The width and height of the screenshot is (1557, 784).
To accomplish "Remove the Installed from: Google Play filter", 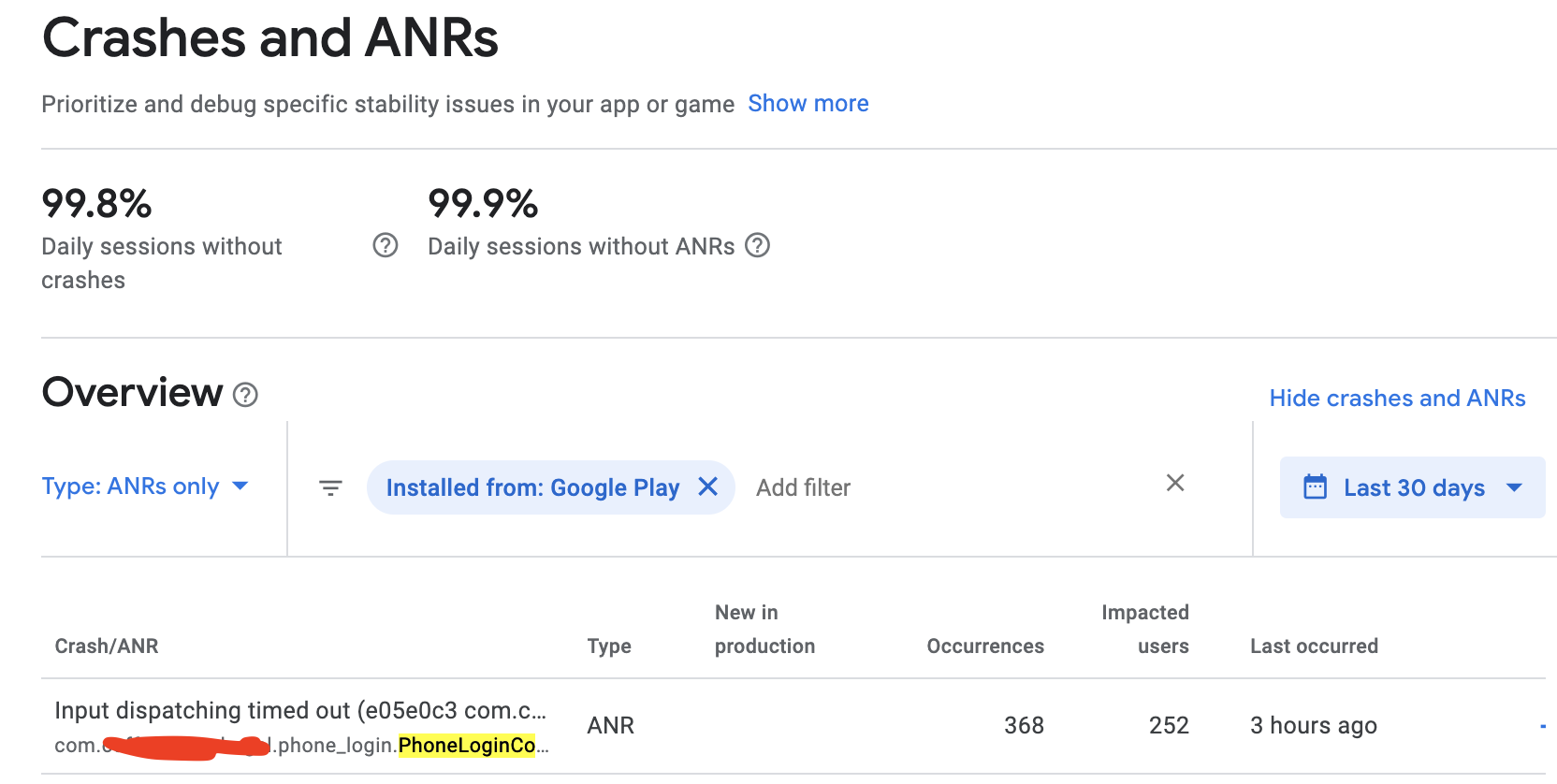I will tap(708, 486).
